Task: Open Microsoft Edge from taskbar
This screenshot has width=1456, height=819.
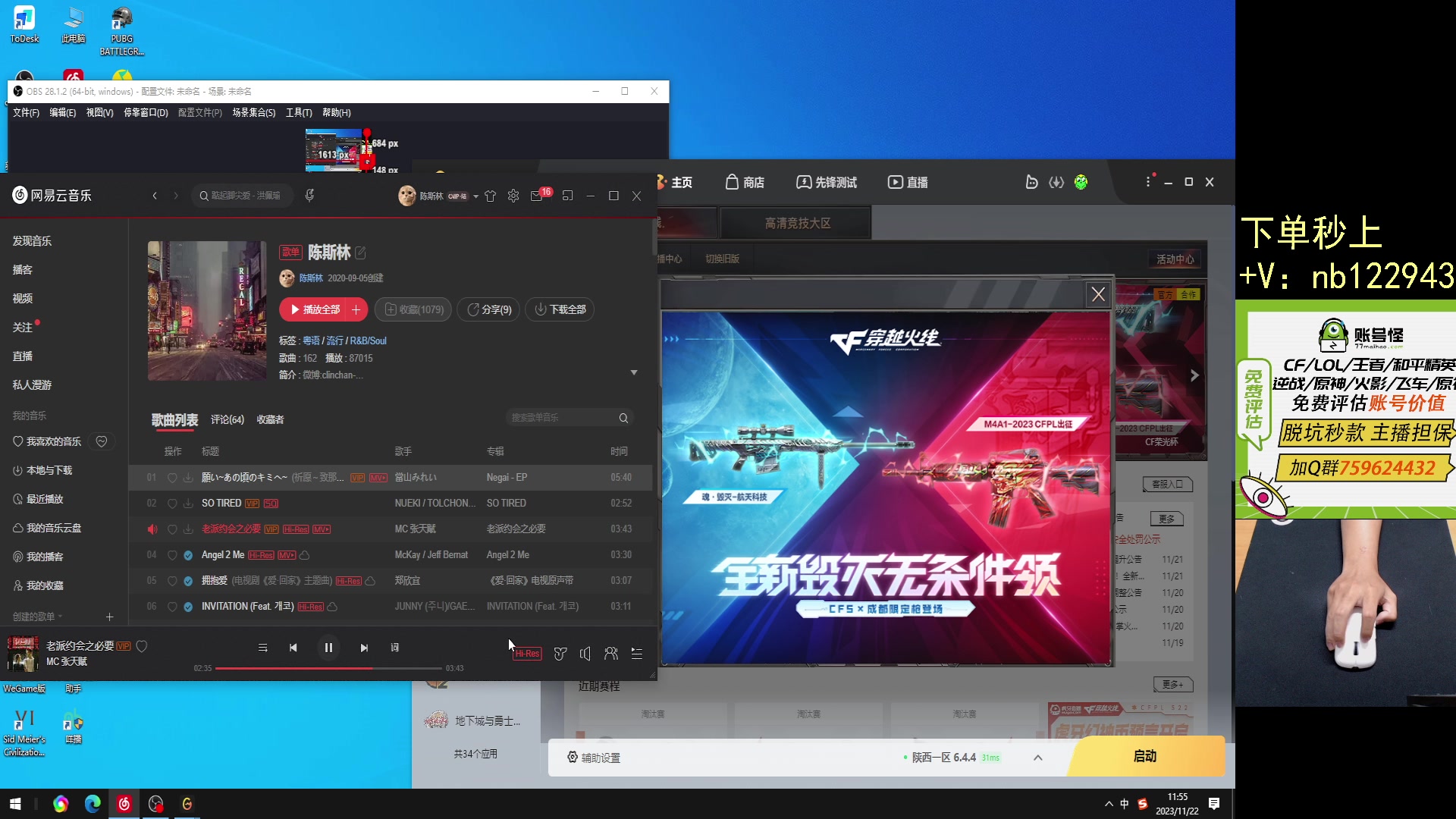Action: 93,804
